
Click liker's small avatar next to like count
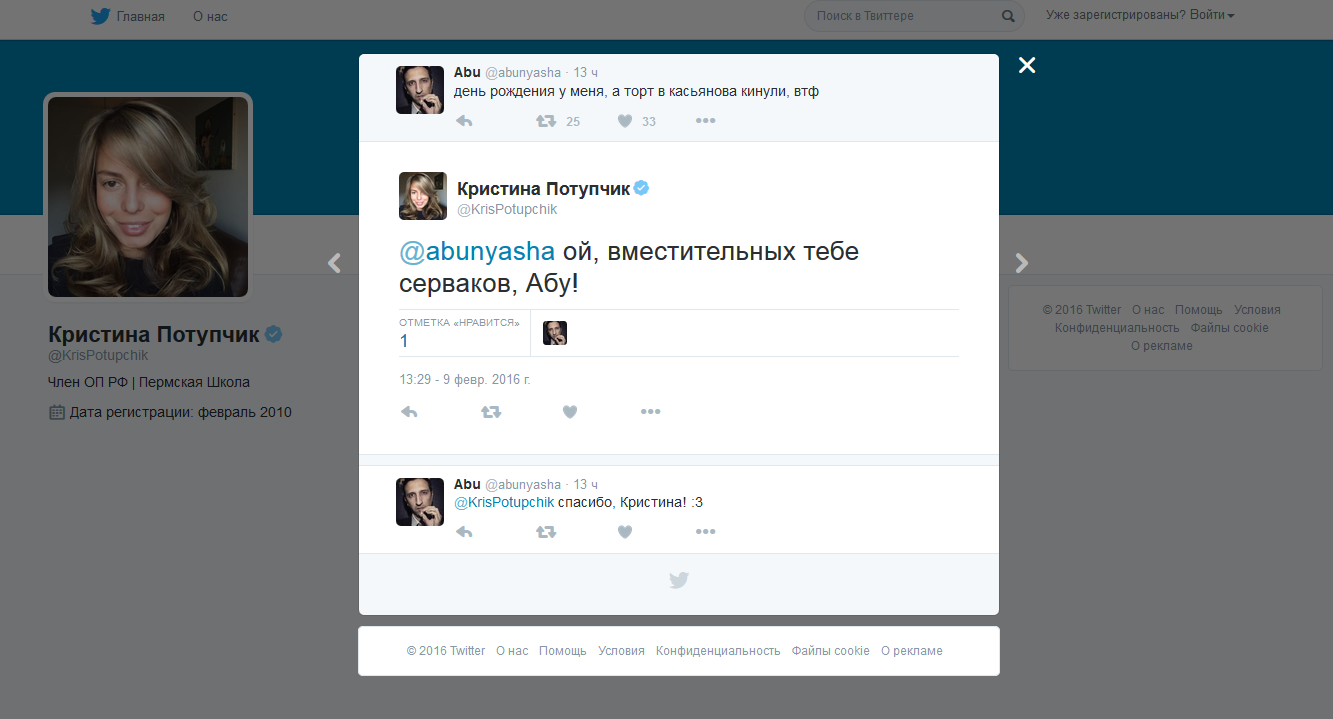[x=555, y=333]
